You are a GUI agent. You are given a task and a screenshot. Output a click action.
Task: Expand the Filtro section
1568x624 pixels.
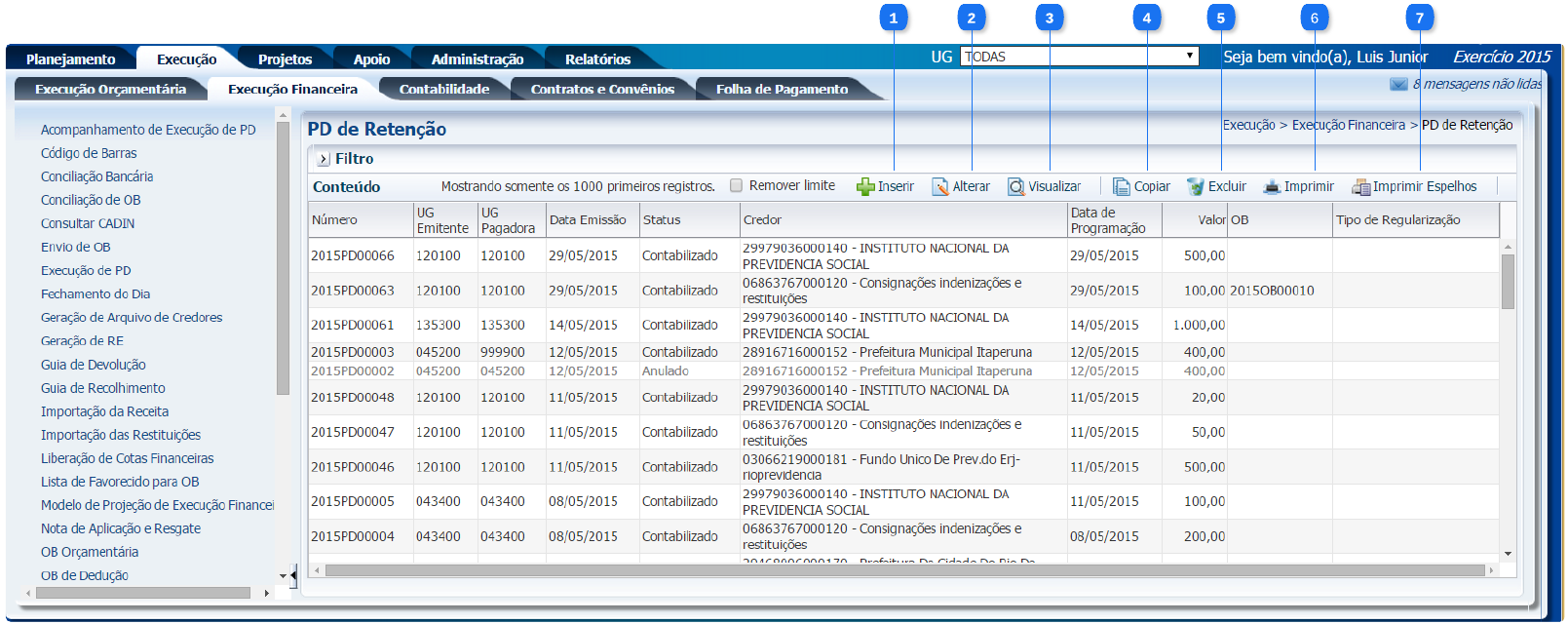coord(324,159)
